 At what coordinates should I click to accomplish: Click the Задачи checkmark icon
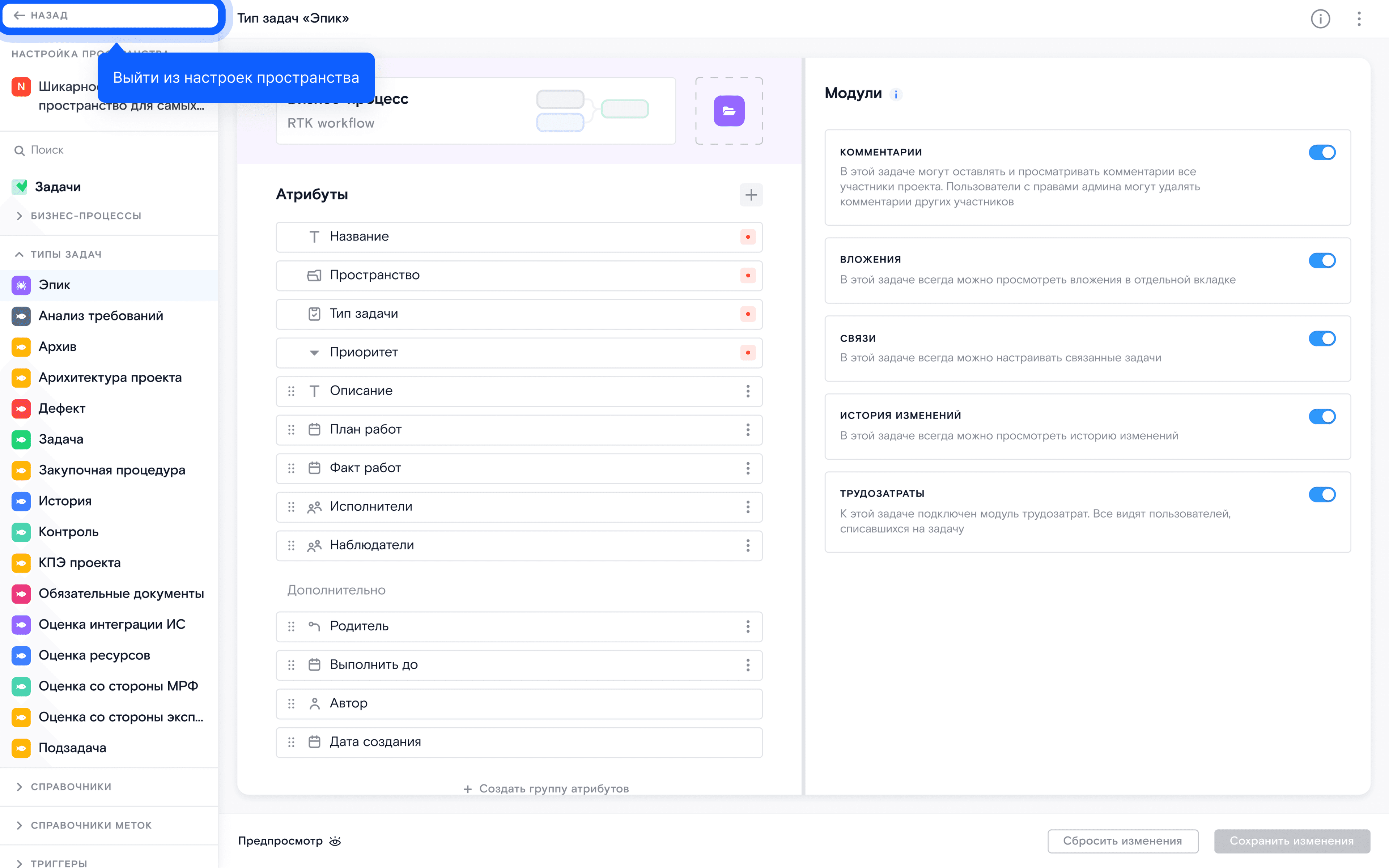point(20,187)
